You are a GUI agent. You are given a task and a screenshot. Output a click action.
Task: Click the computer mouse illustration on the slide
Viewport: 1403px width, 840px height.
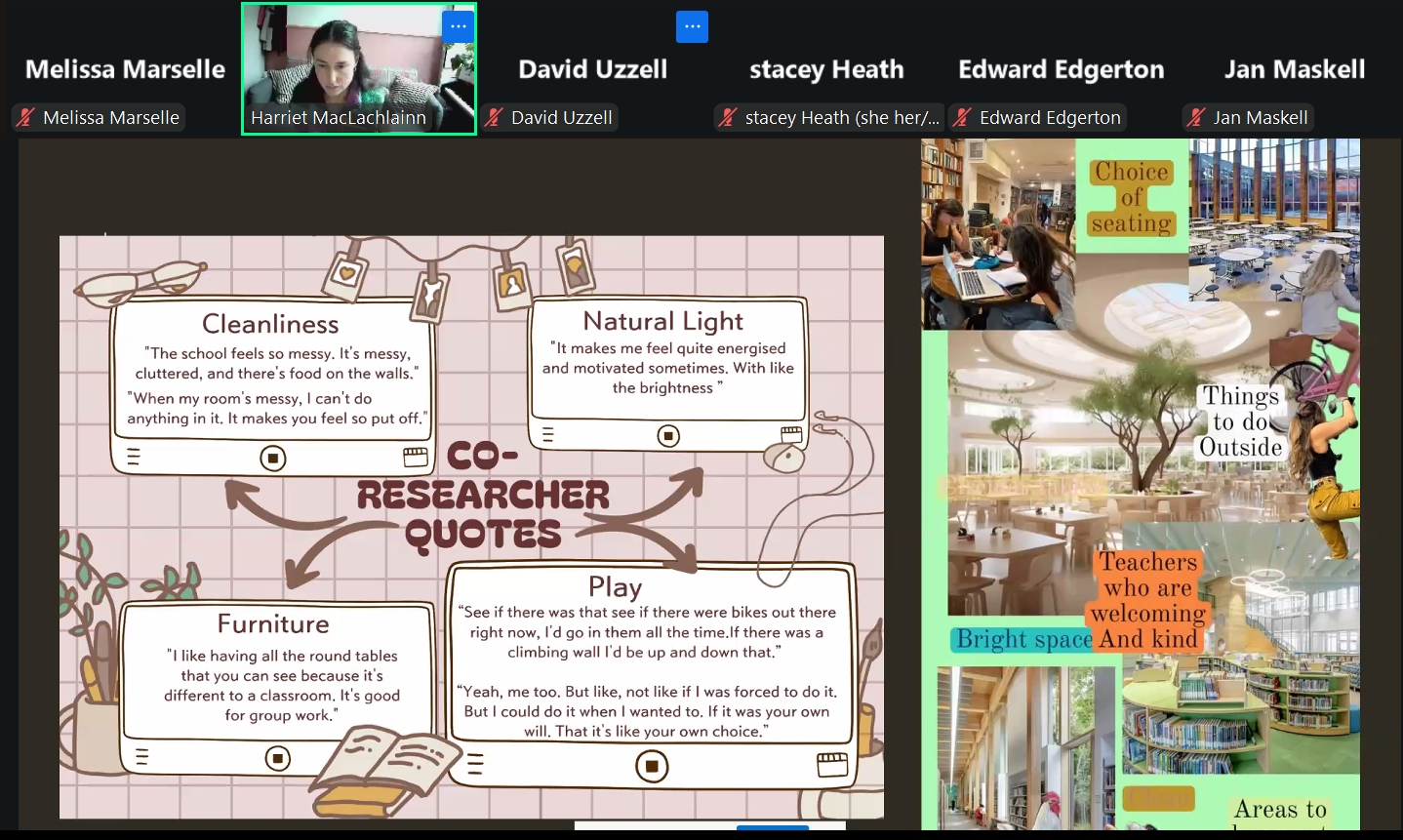(x=785, y=455)
